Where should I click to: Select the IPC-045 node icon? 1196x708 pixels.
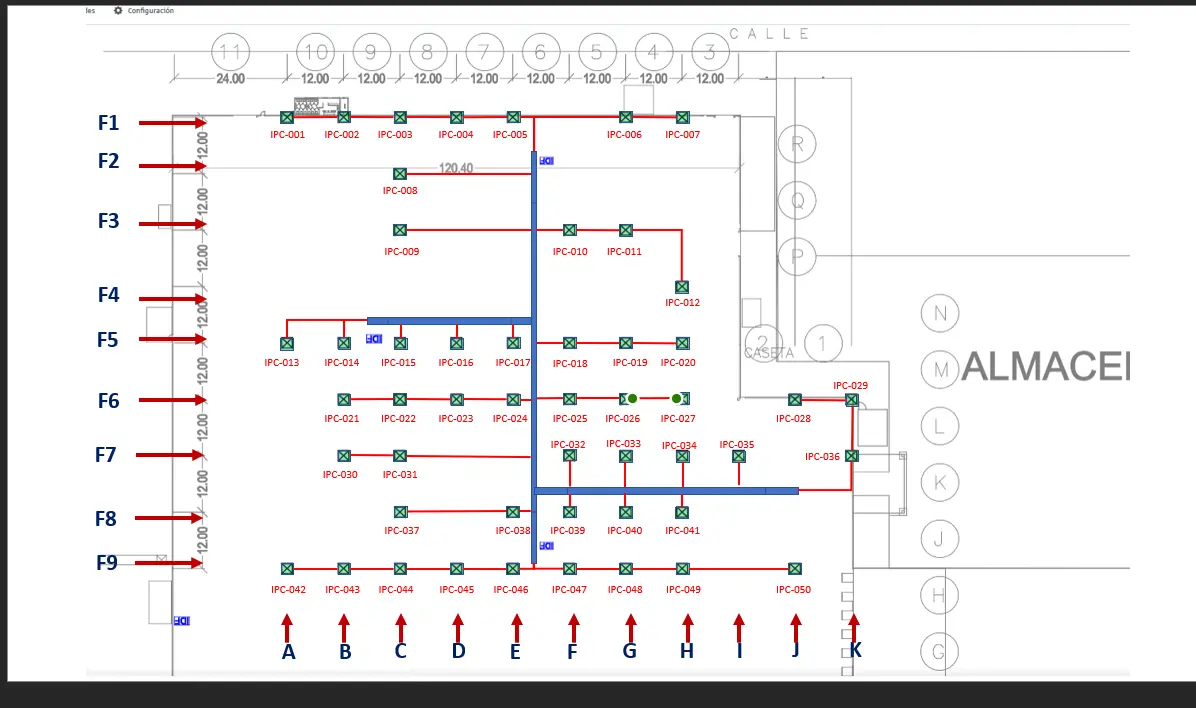pyautogui.click(x=457, y=568)
